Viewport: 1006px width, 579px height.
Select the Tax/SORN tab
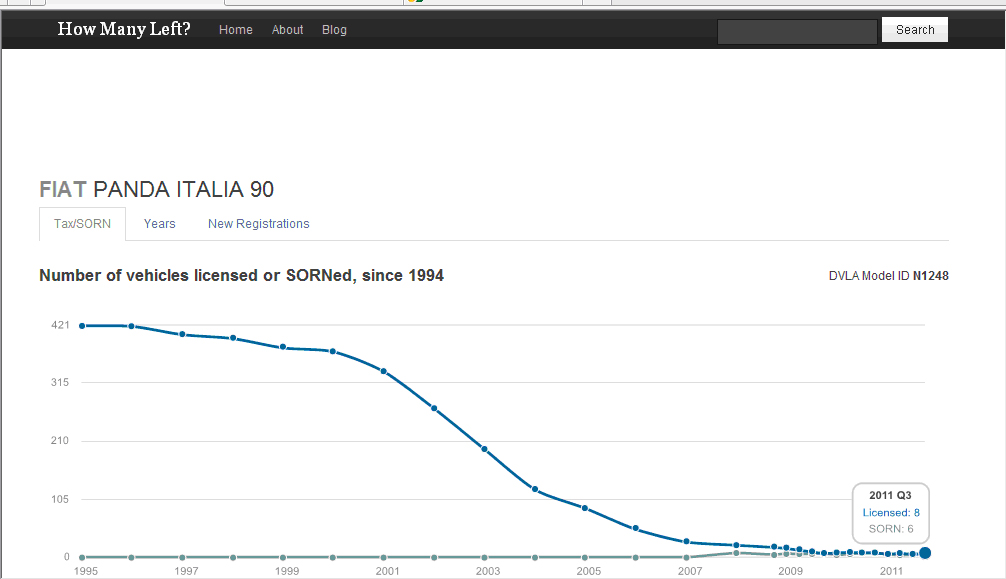pos(82,224)
